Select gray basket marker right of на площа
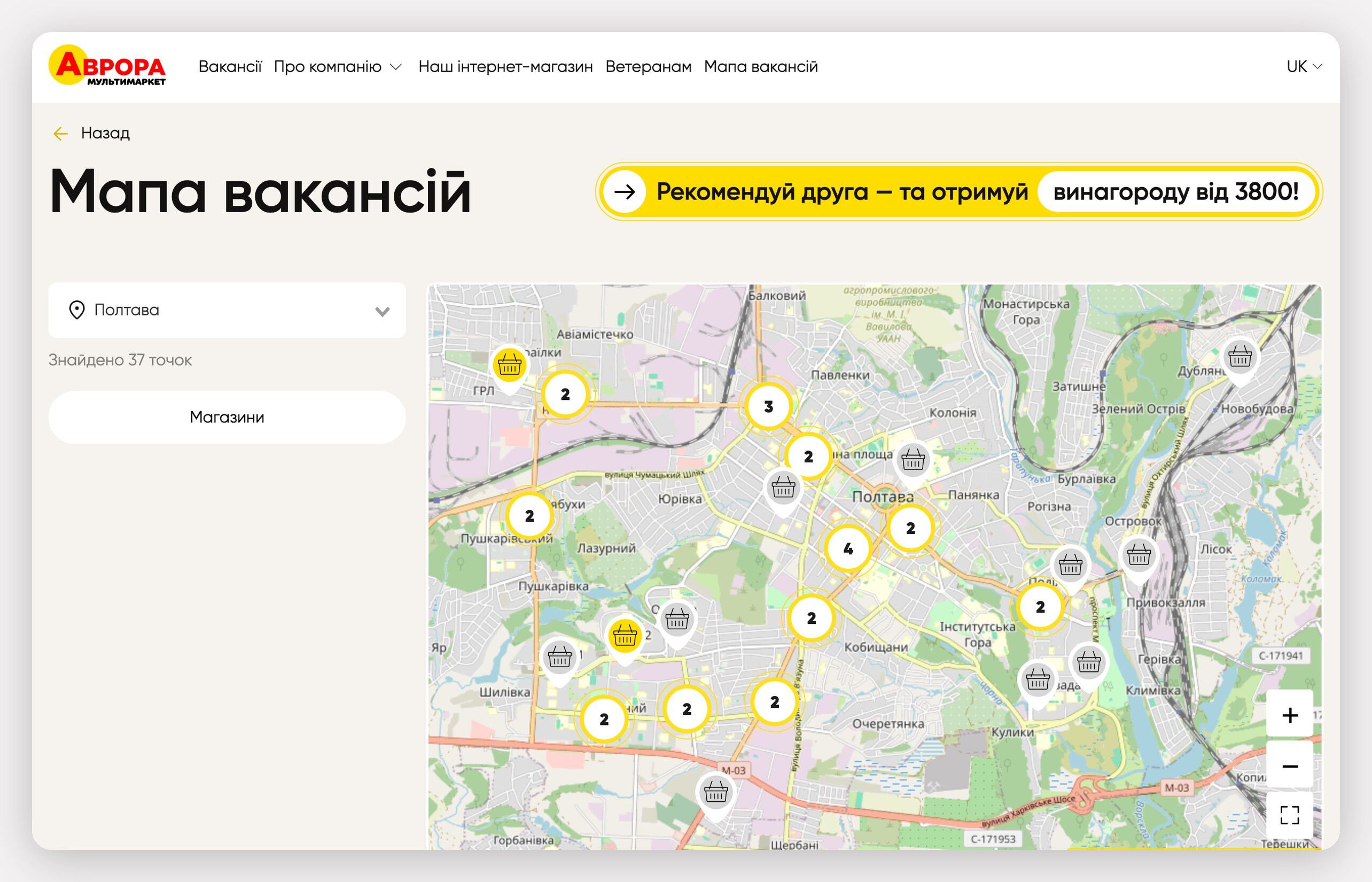The height and width of the screenshot is (882, 1372). (x=913, y=462)
